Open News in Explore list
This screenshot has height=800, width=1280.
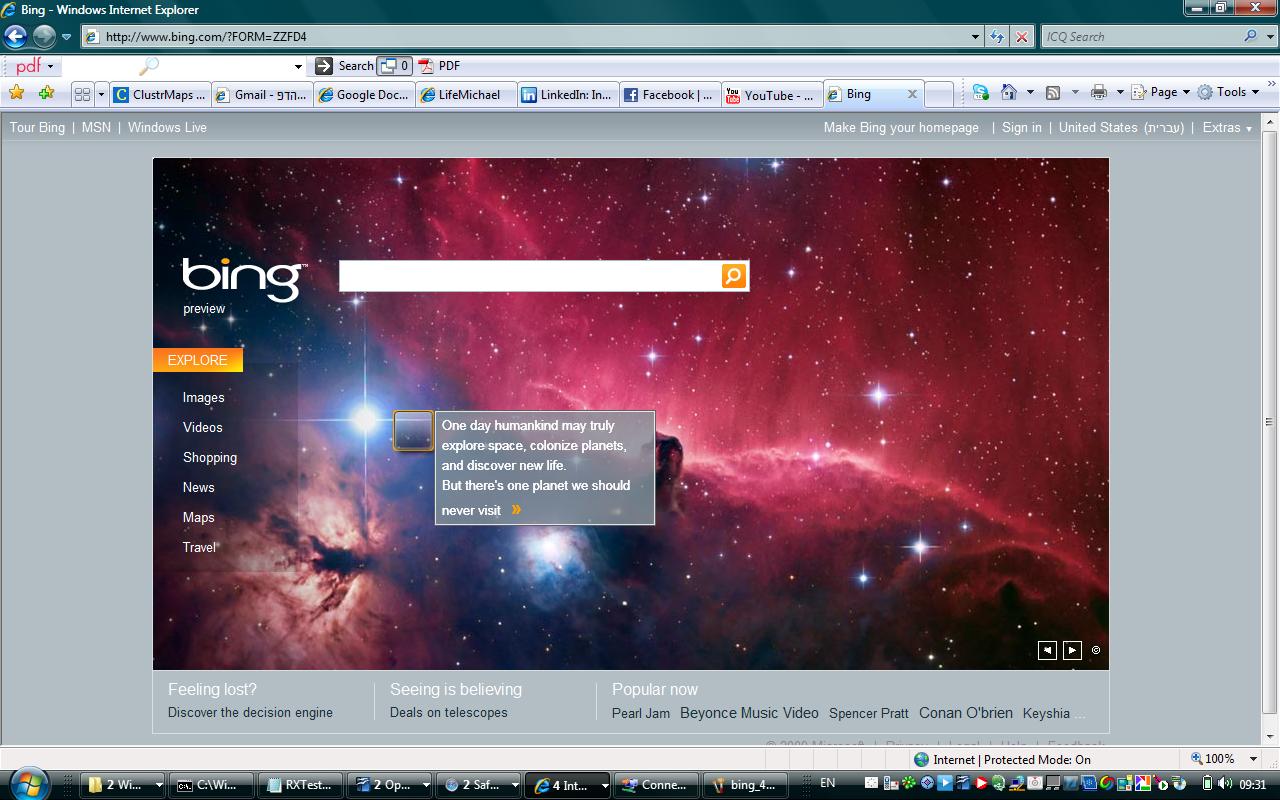coord(198,487)
